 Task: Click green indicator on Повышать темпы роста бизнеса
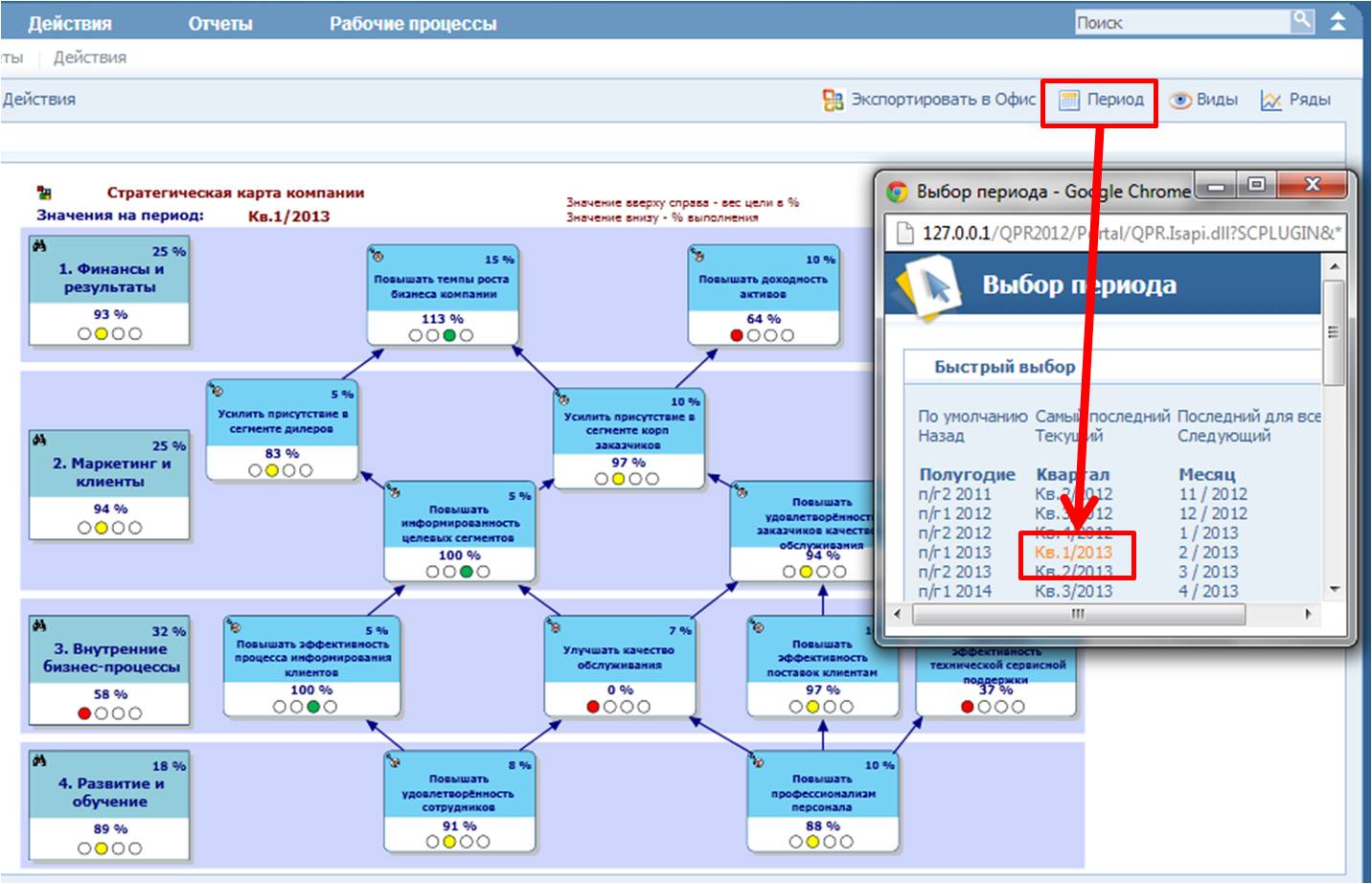point(448,335)
